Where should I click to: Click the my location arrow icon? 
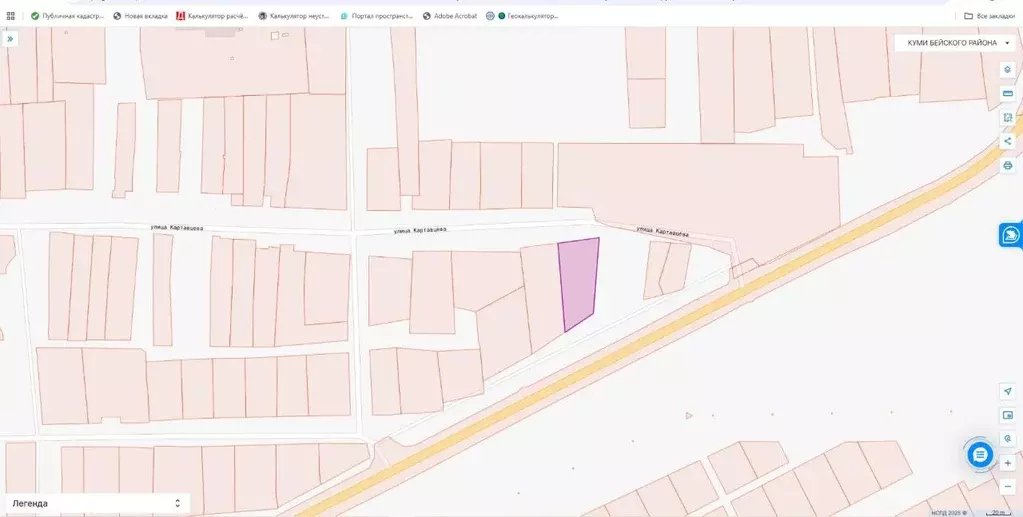coord(1007,391)
